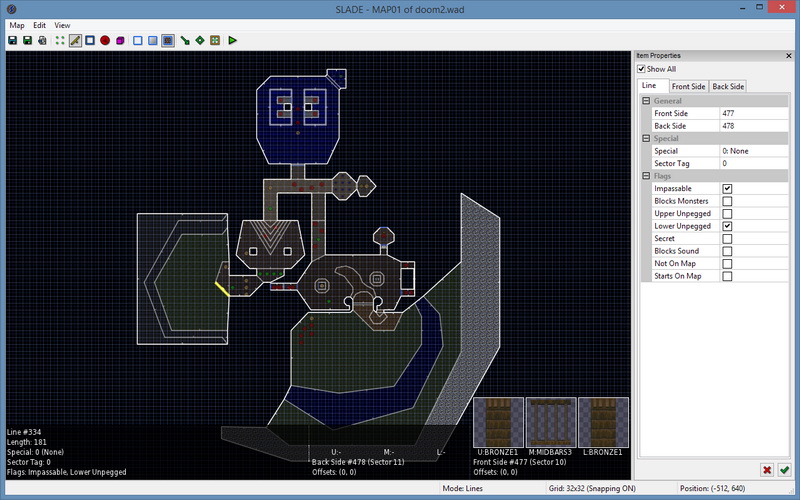Switch to Sectors edit mode
This screenshot has height=500, width=800.
point(89,41)
